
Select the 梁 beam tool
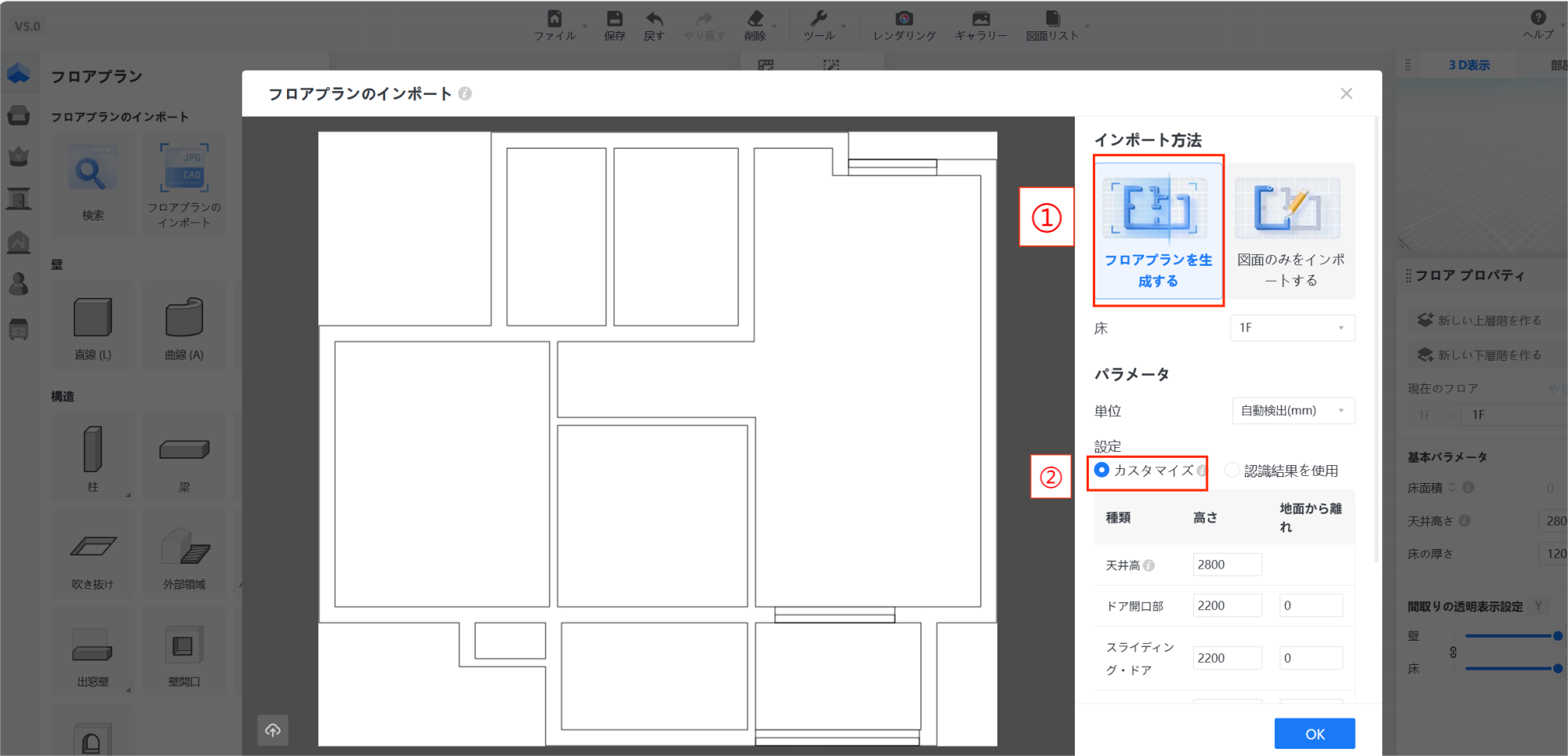coord(184,457)
